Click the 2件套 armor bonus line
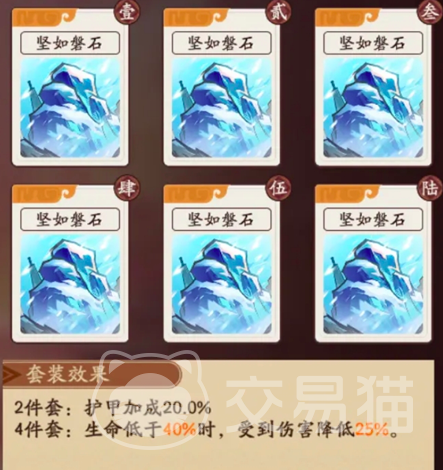Viewport: 443px width, 470px height. [113, 408]
